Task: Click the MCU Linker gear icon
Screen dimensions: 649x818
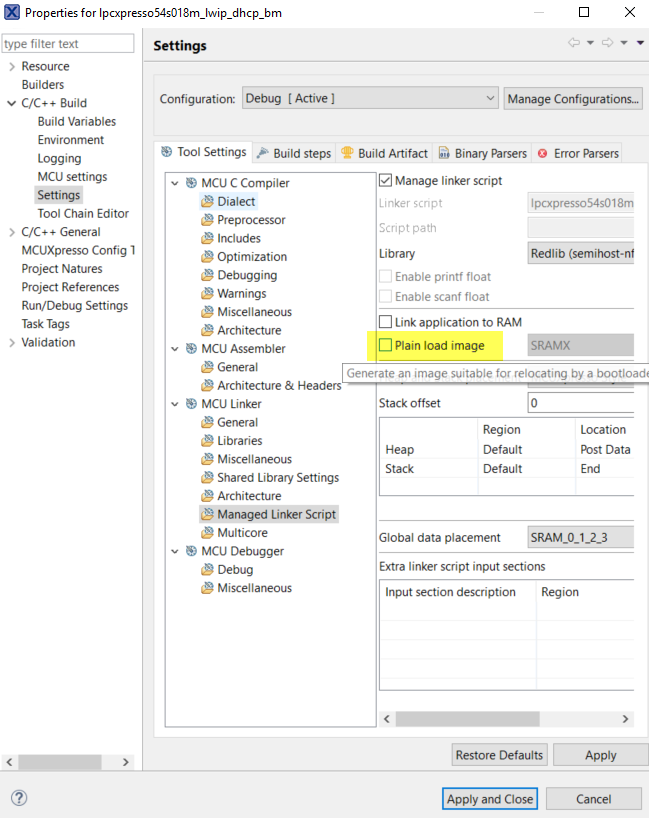Action: coord(191,404)
